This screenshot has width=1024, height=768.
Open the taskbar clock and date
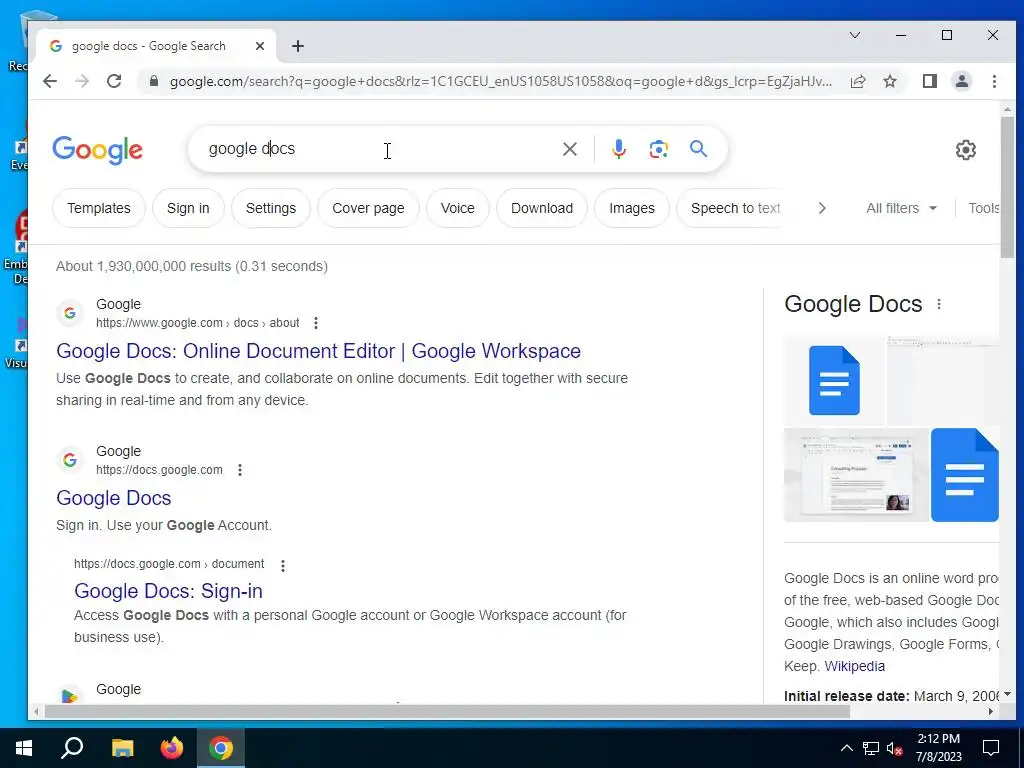pos(938,748)
